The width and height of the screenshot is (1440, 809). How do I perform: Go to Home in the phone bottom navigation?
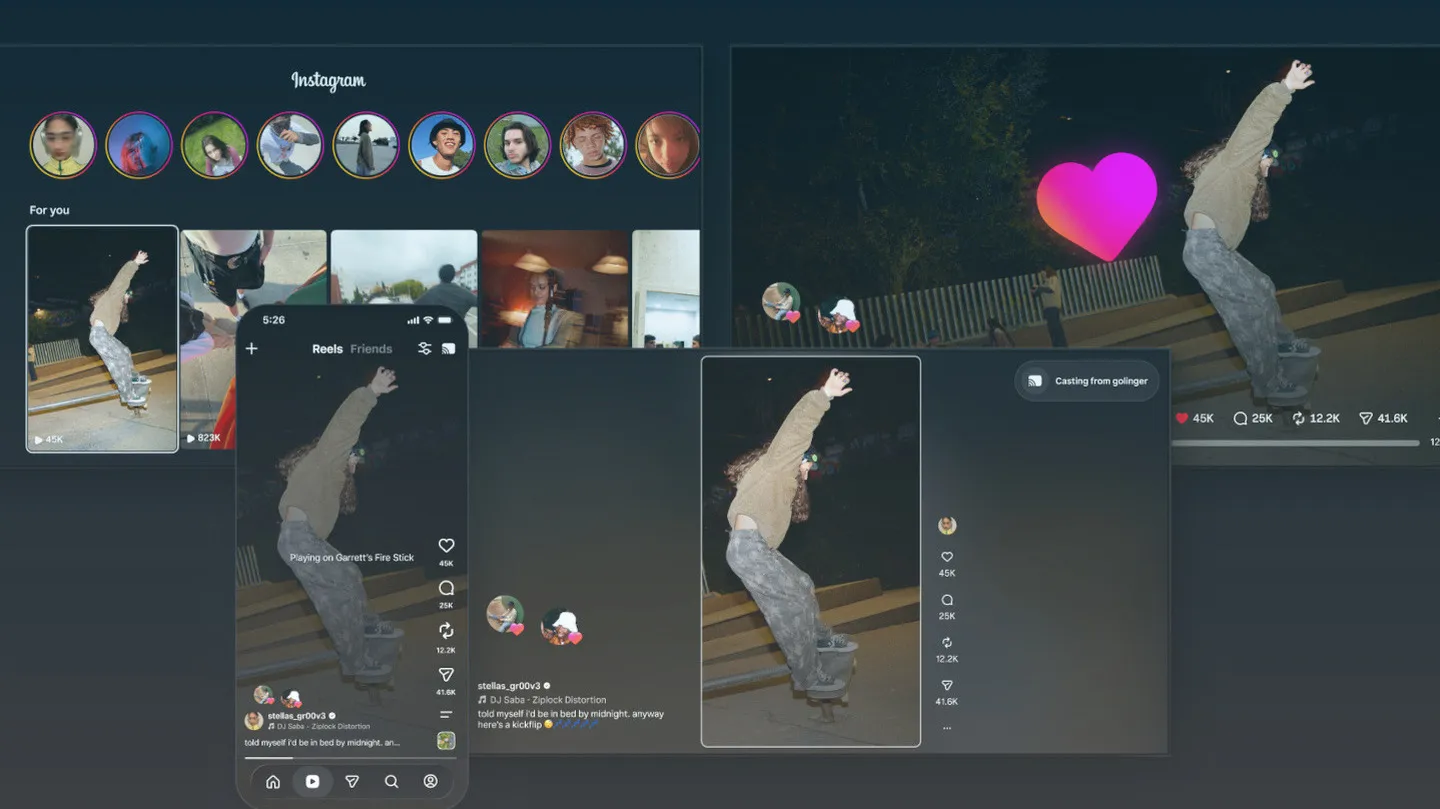click(x=272, y=782)
